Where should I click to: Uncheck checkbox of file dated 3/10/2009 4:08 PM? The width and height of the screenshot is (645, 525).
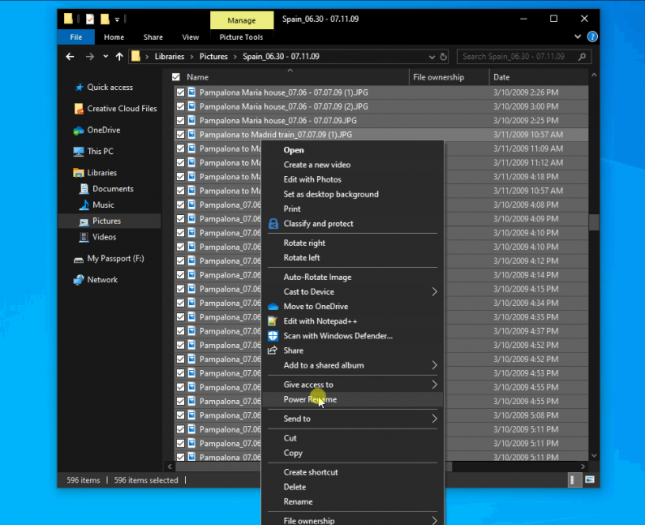pyautogui.click(x=180, y=205)
